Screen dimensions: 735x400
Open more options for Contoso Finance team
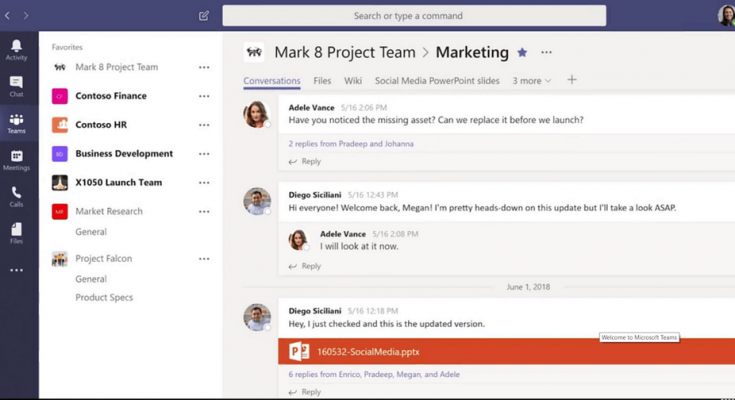(x=204, y=97)
